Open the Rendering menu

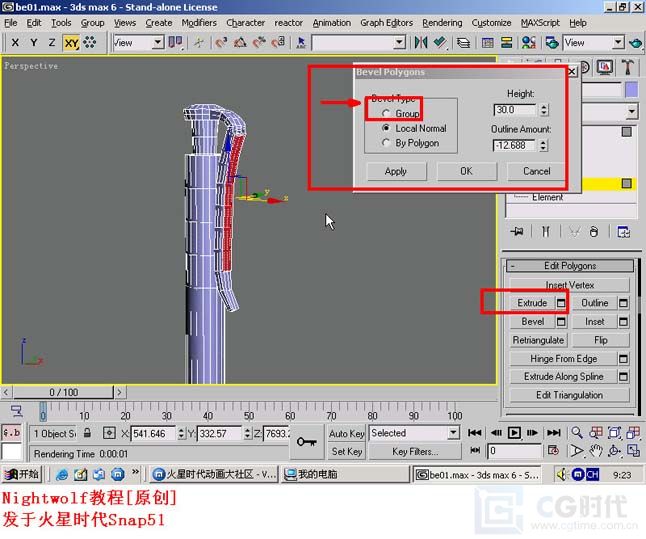[442, 23]
